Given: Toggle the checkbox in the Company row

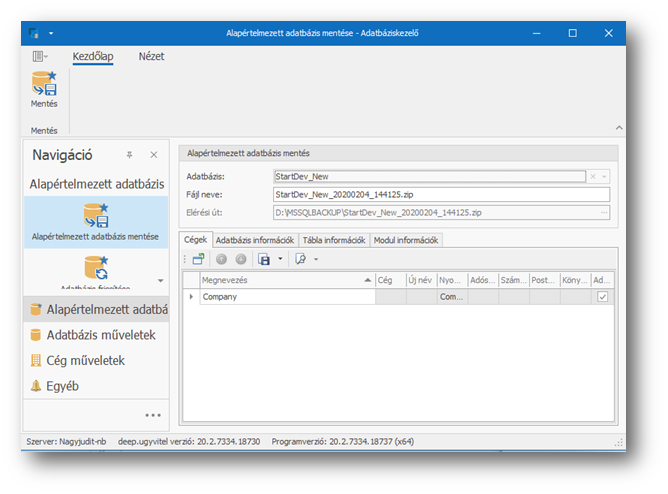Looking at the screenshot, I should [602, 297].
